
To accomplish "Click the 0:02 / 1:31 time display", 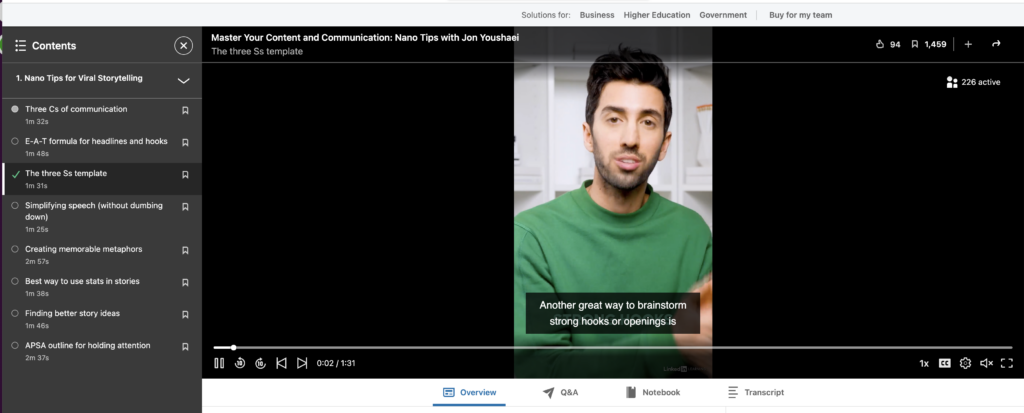I will pos(336,363).
